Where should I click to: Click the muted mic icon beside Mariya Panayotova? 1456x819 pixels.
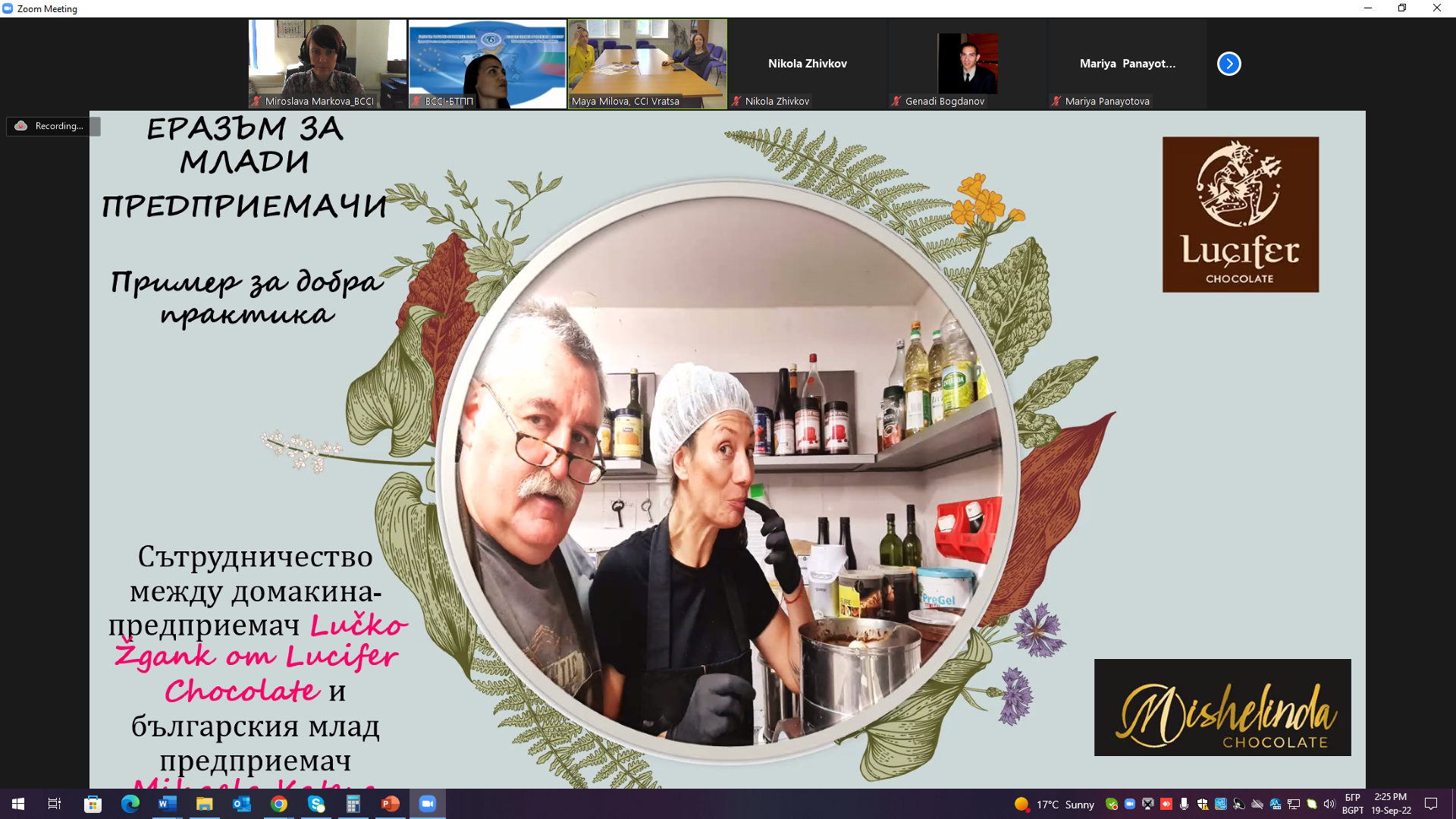click(1056, 101)
